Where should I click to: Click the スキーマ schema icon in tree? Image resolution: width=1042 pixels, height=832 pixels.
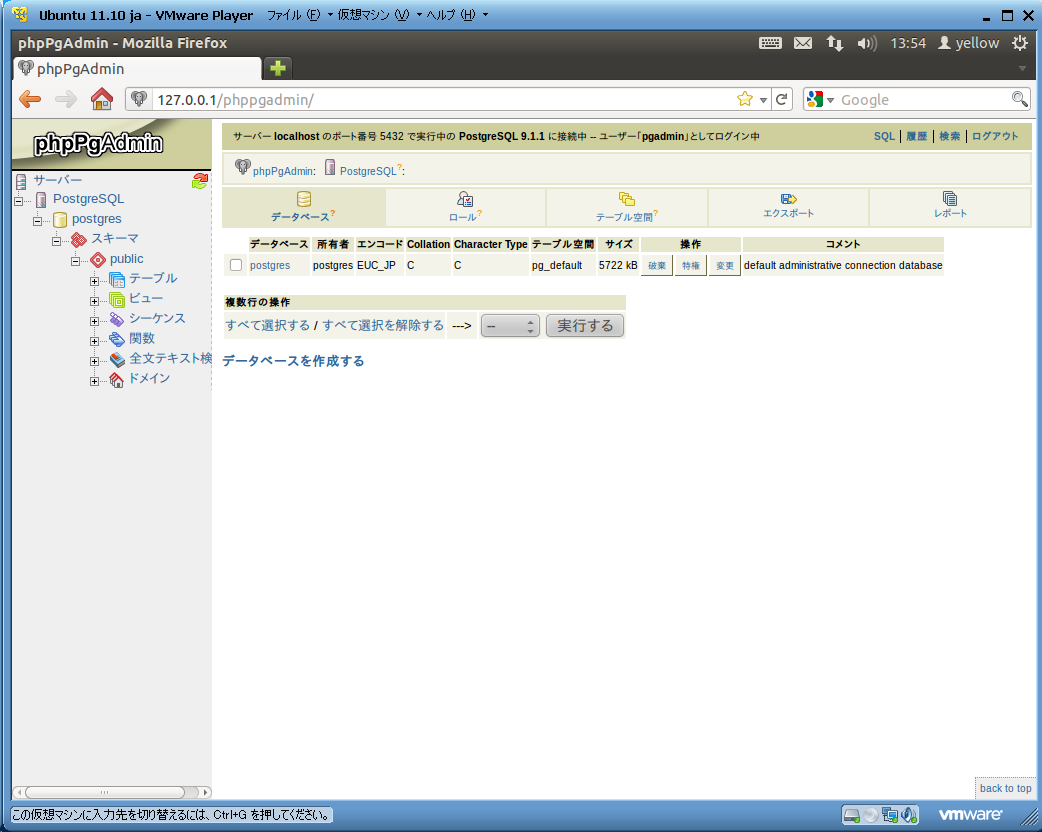(78, 239)
